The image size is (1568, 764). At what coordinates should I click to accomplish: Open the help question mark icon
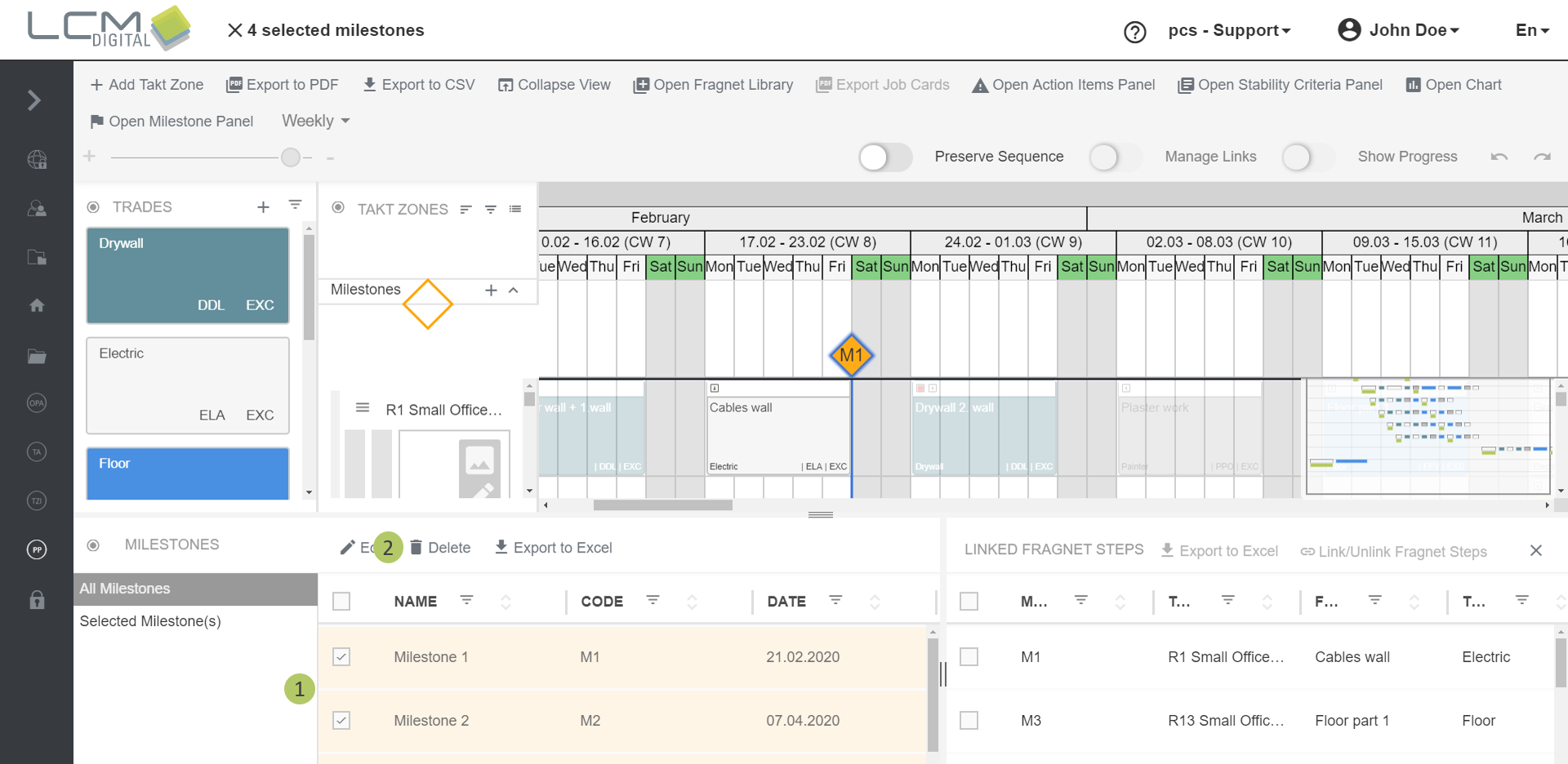click(1134, 32)
